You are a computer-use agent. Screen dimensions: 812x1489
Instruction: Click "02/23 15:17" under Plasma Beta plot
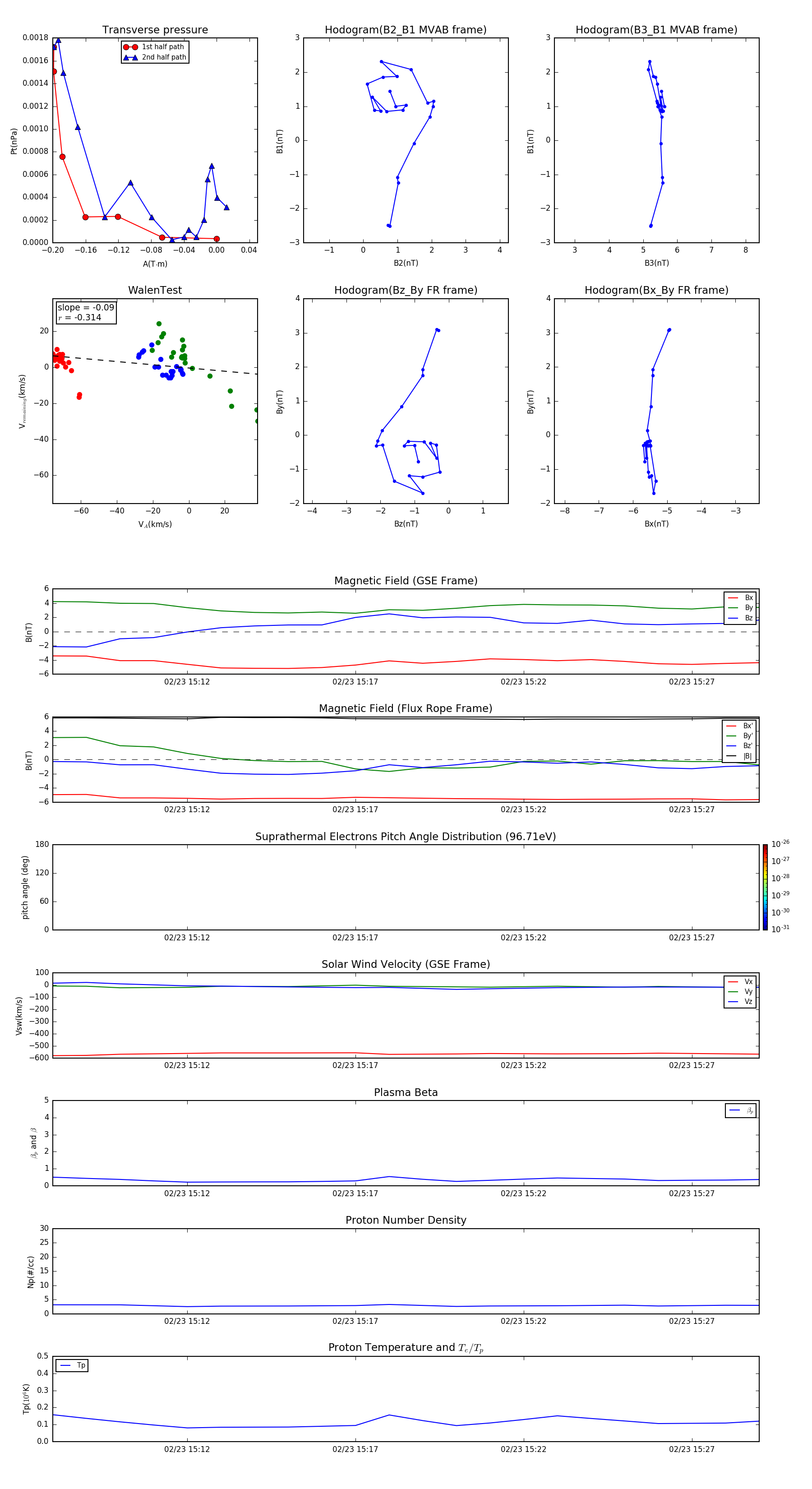pos(355,1193)
